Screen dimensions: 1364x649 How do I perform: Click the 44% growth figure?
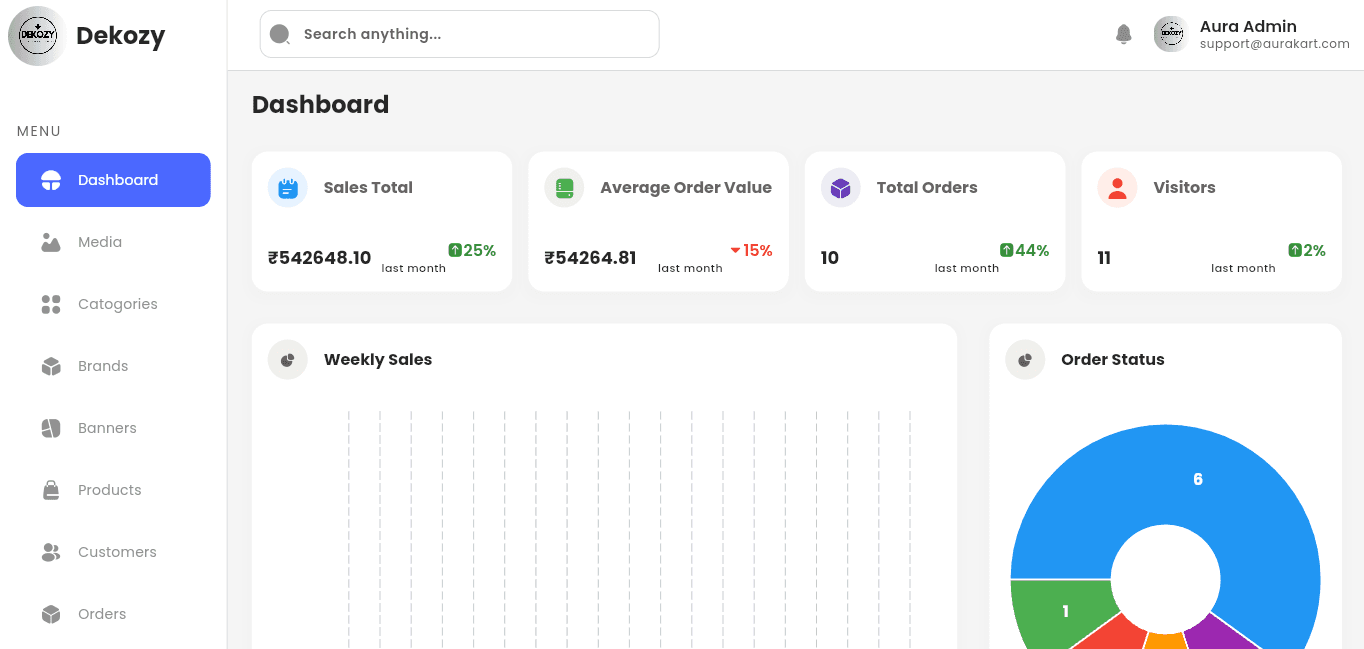click(1032, 250)
